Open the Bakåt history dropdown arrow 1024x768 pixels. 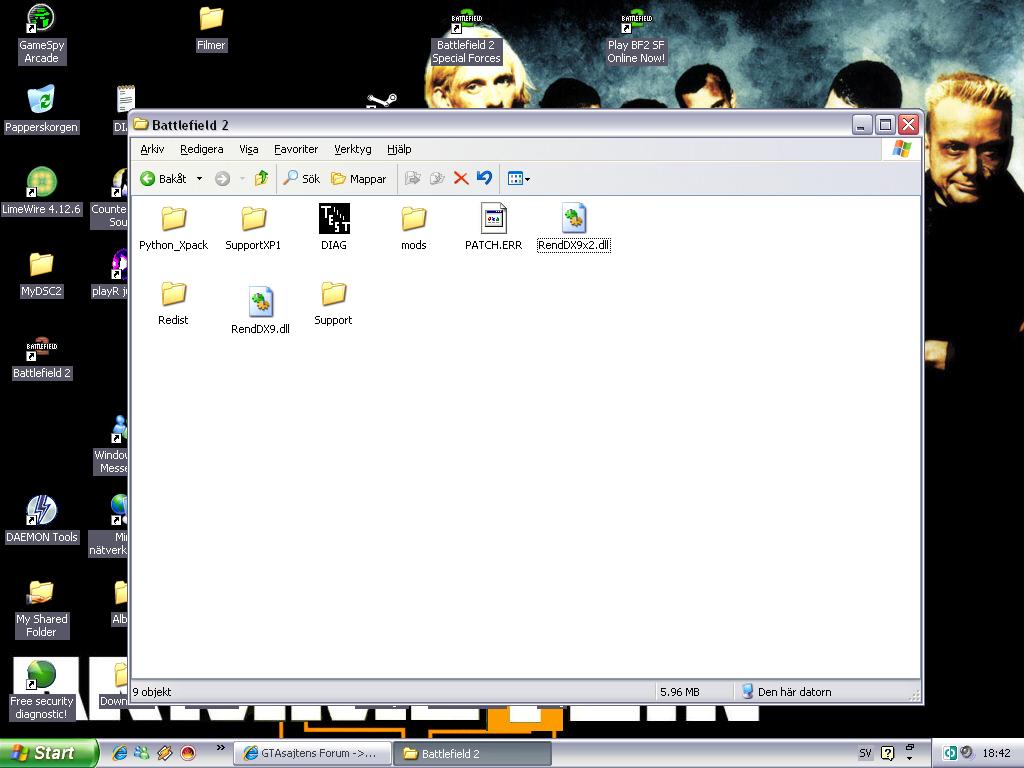[x=199, y=179]
